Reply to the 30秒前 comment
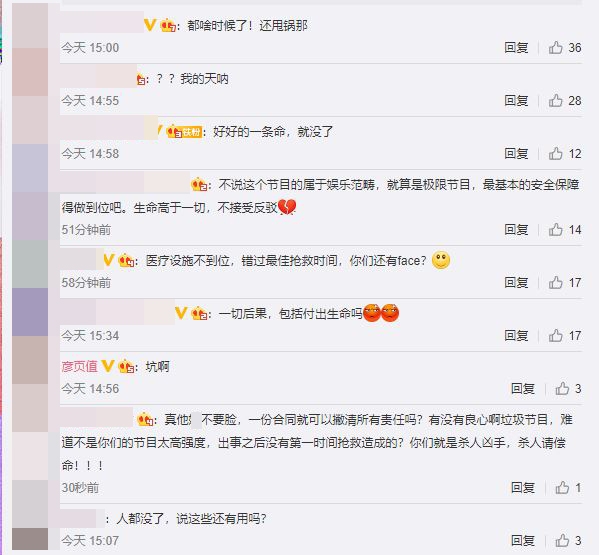Image resolution: width=599 pixels, height=555 pixels. [x=523, y=487]
